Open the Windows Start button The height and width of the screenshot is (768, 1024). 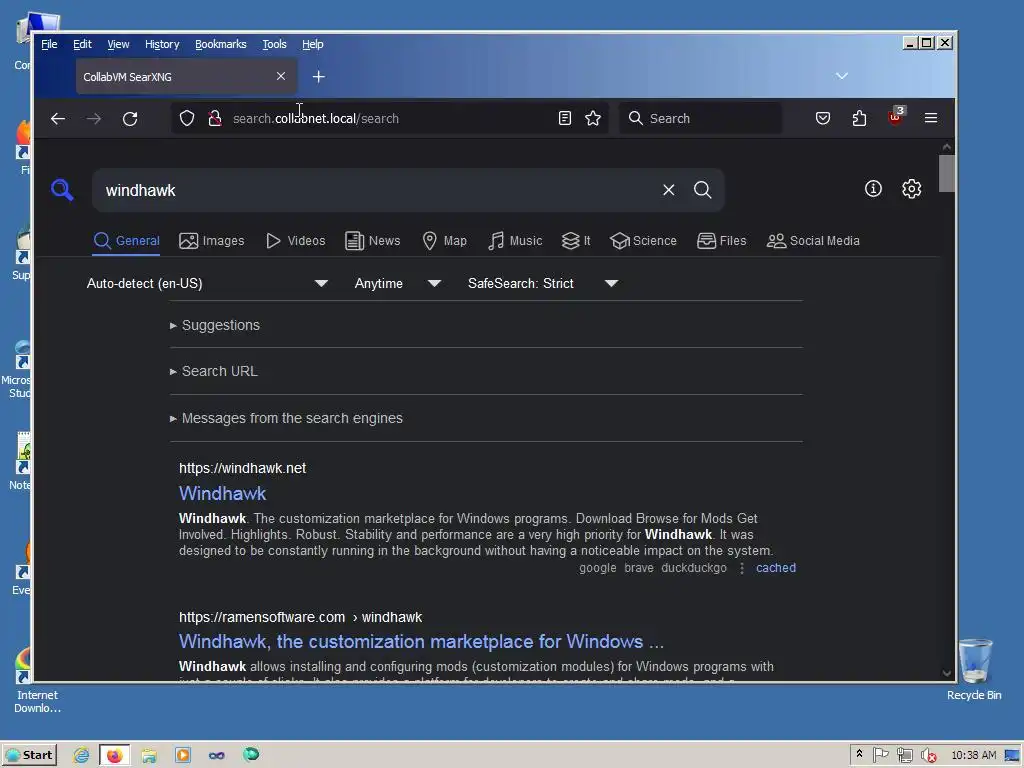(x=29, y=755)
